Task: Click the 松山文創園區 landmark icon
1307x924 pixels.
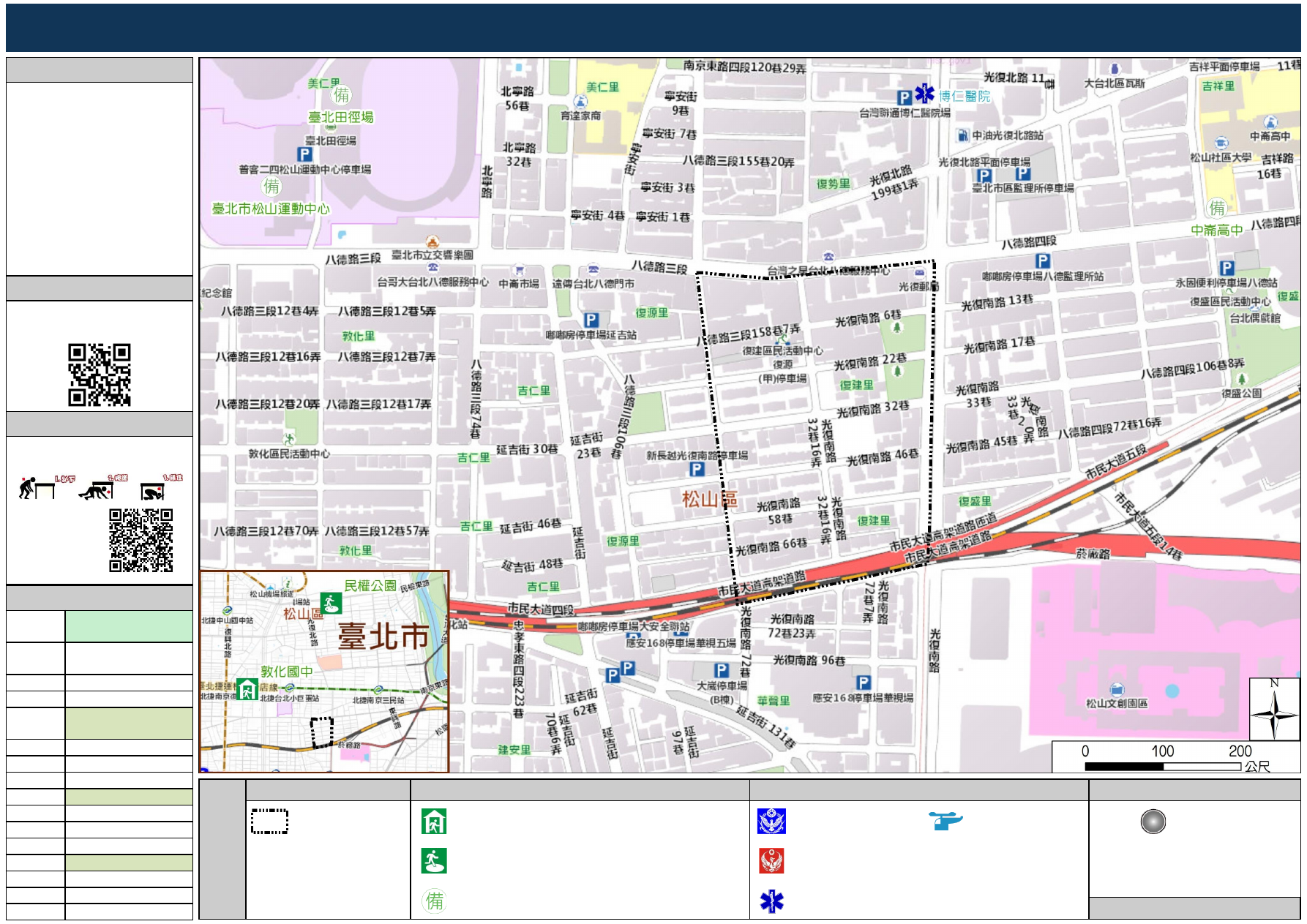Action: tap(1117, 689)
